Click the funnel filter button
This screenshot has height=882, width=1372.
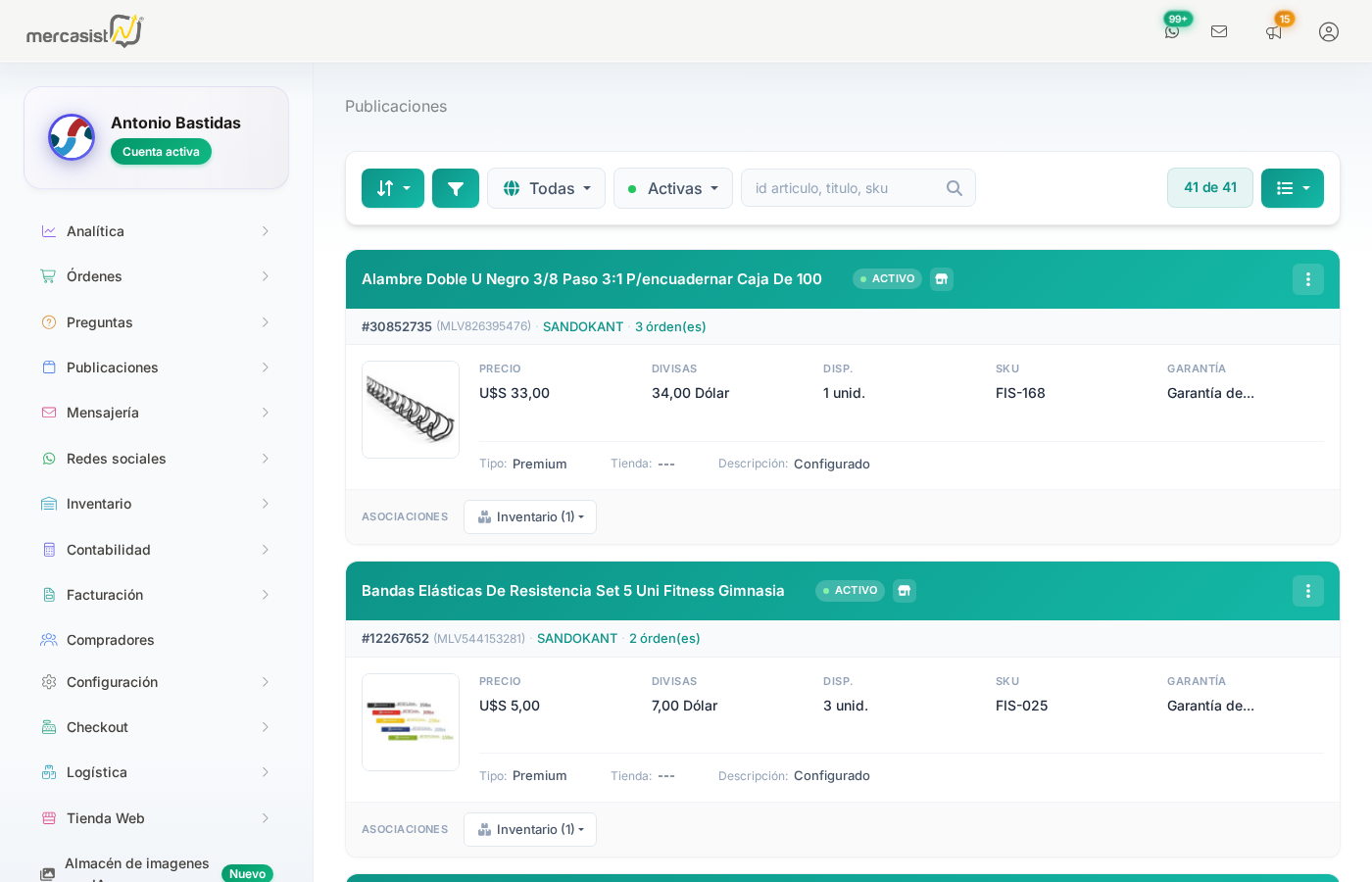[x=456, y=188]
